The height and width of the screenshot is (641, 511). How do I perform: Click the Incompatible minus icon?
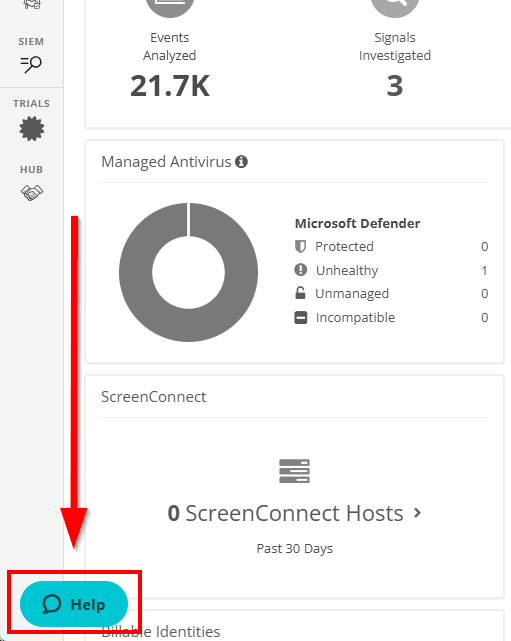(300, 317)
